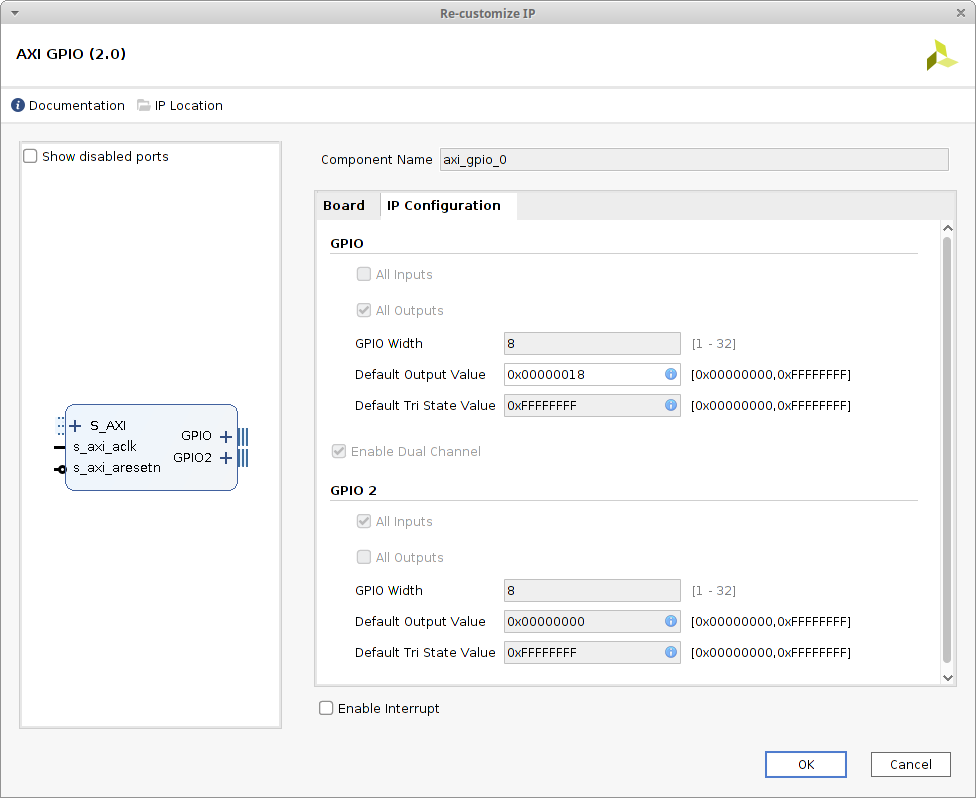976x798 pixels.
Task: Open the window menu in title bar
Action: point(15,12)
